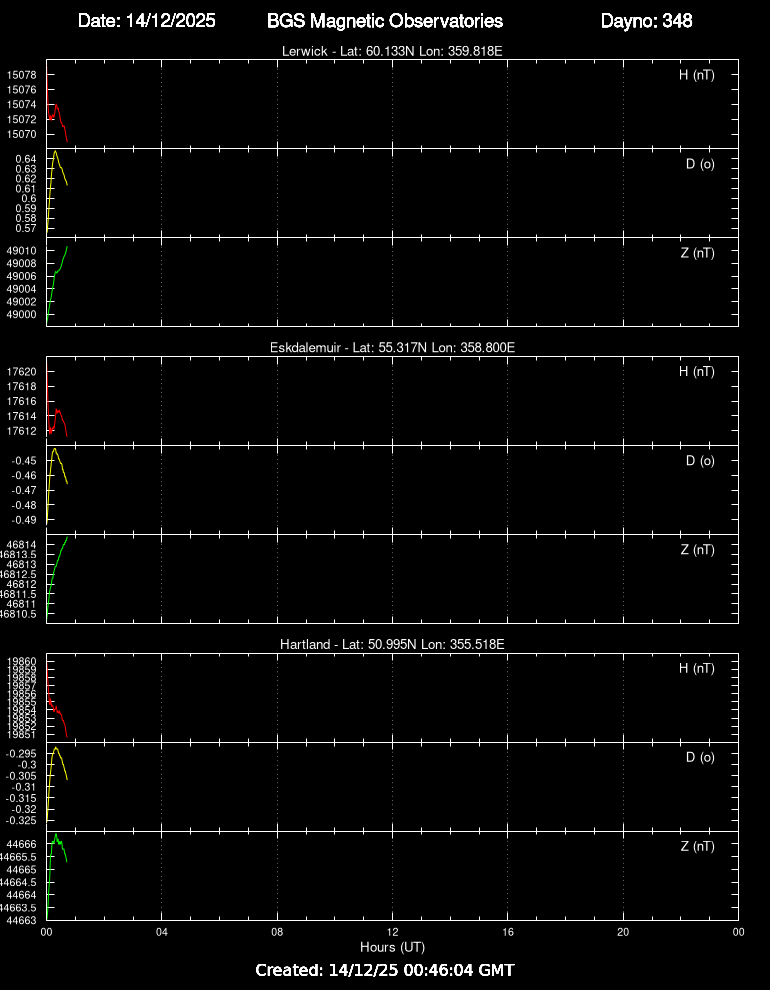
Task: Click the 15078 y-axis tick in Lerwick H
Action: pyautogui.click(x=22, y=75)
